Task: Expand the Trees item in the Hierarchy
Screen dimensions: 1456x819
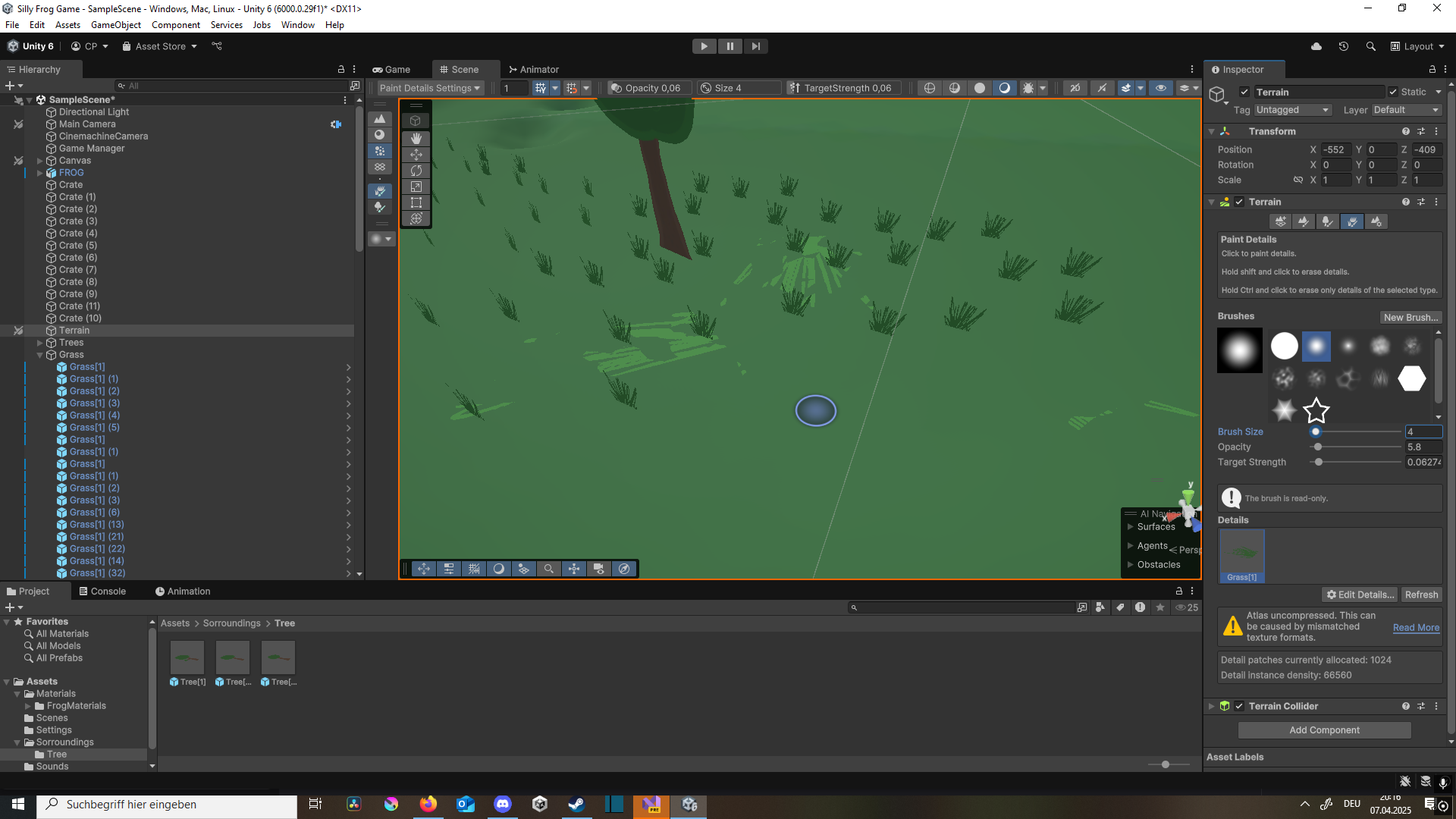Action: 39,342
